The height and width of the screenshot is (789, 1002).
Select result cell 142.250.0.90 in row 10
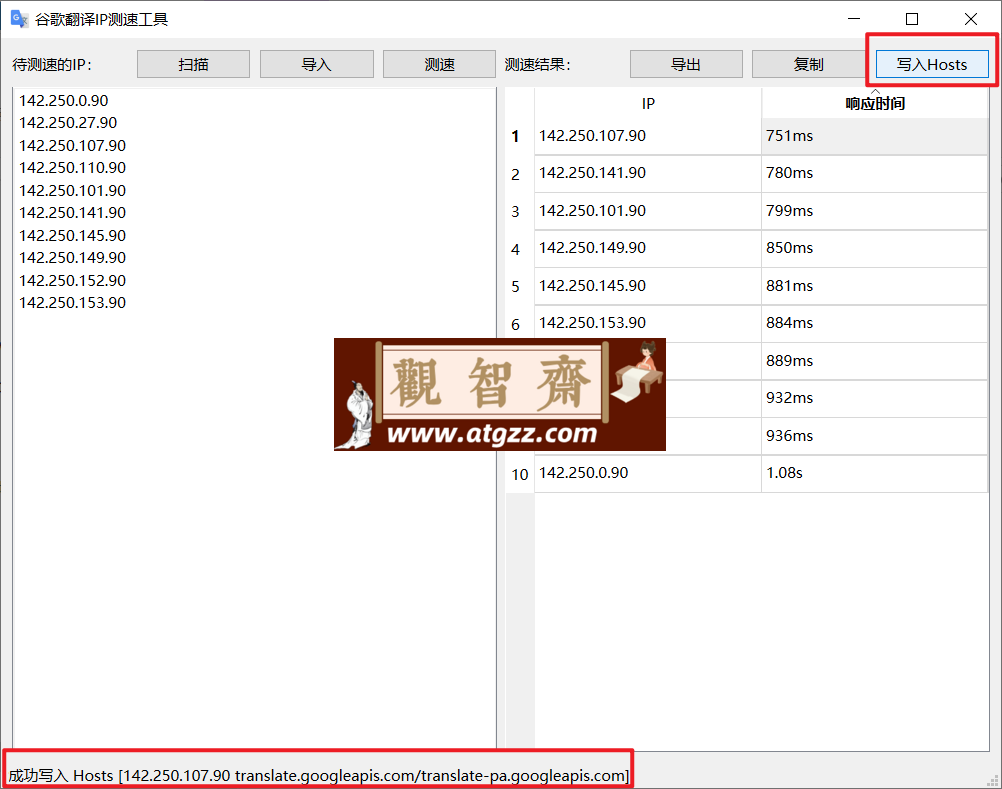648,473
